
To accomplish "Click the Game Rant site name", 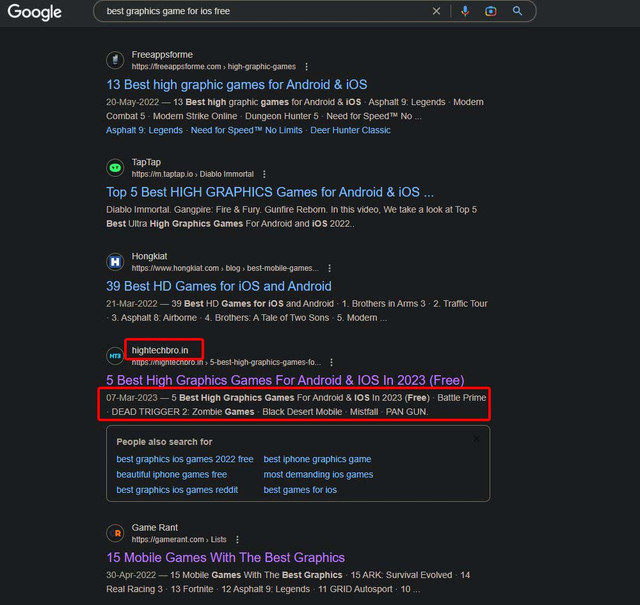I will (155, 527).
